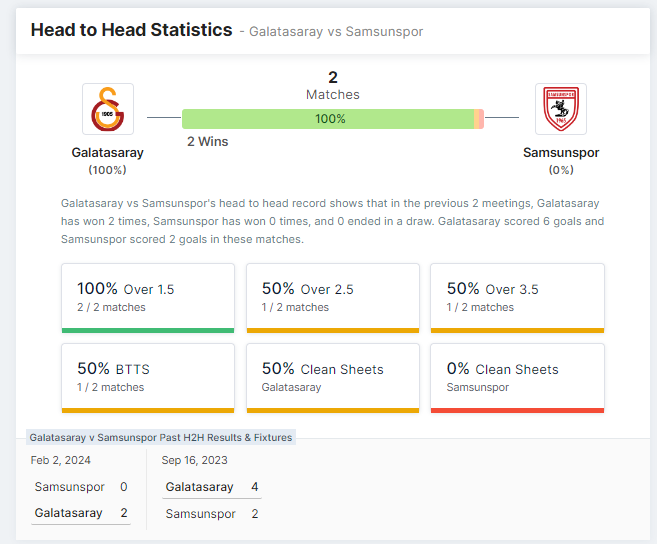Click the 50% Clean Sheets Galatasaray card
This screenshot has height=544, width=657.
[x=332, y=377]
